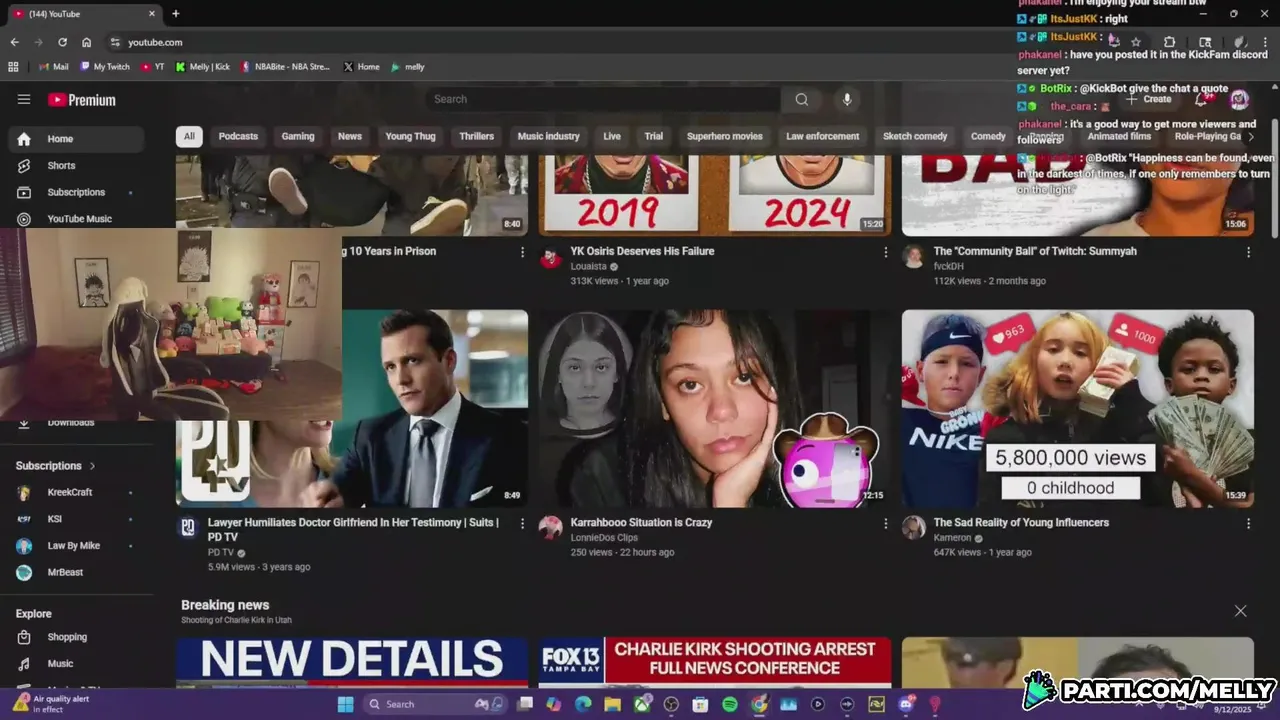Open the Windows Start menu

click(345, 704)
